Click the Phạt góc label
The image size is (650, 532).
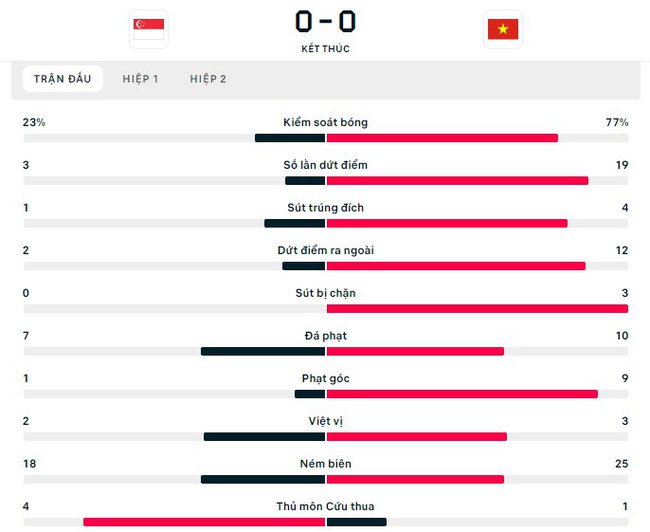tap(325, 379)
